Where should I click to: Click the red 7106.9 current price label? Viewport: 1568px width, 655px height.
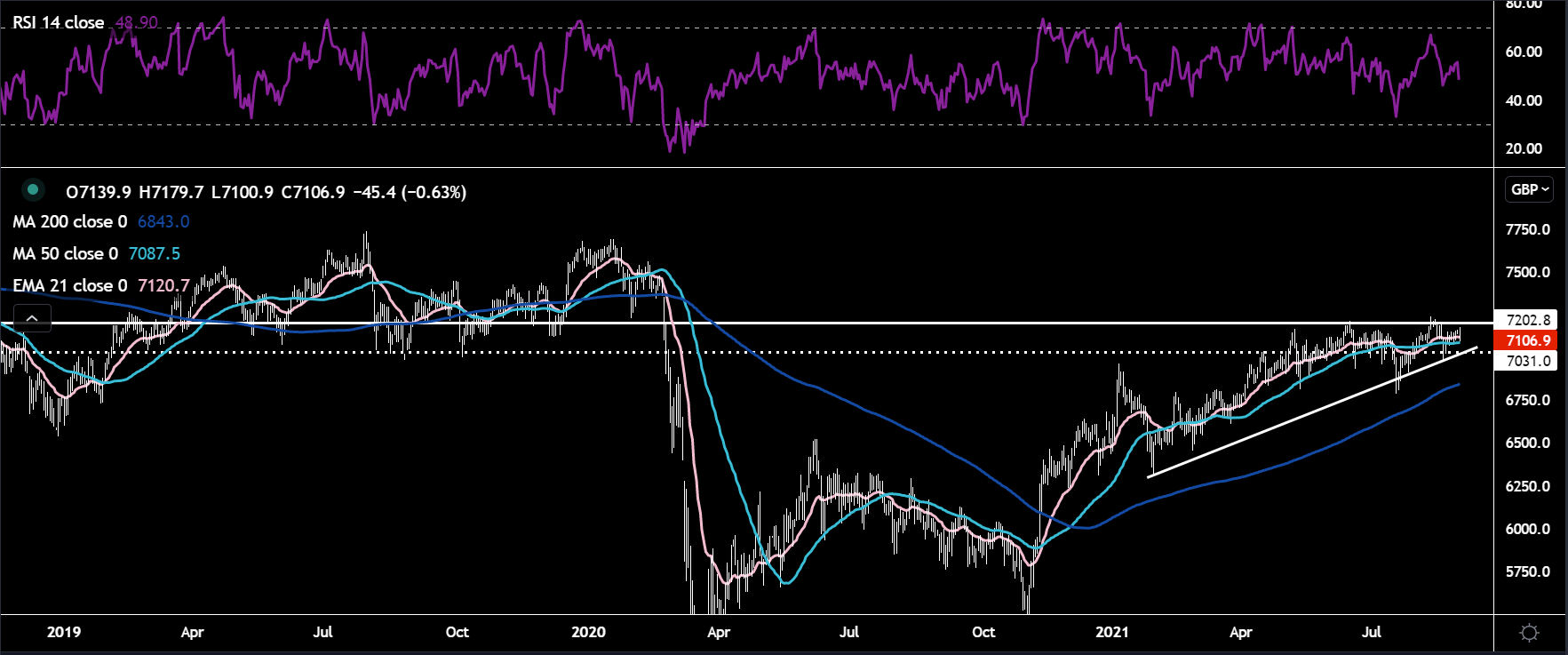click(x=1527, y=340)
